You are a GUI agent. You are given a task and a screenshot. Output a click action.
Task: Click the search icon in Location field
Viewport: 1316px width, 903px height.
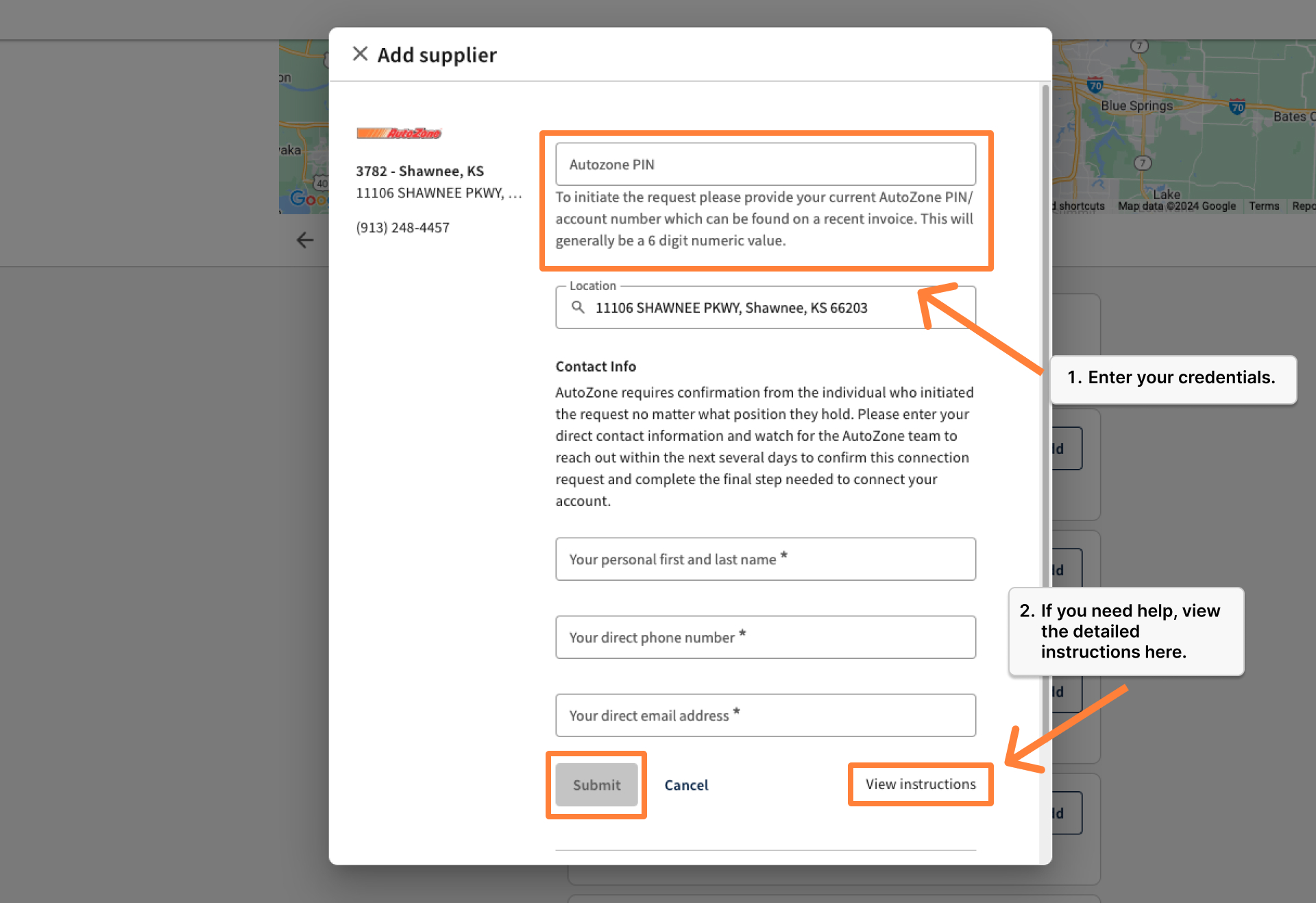click(578, 307)
